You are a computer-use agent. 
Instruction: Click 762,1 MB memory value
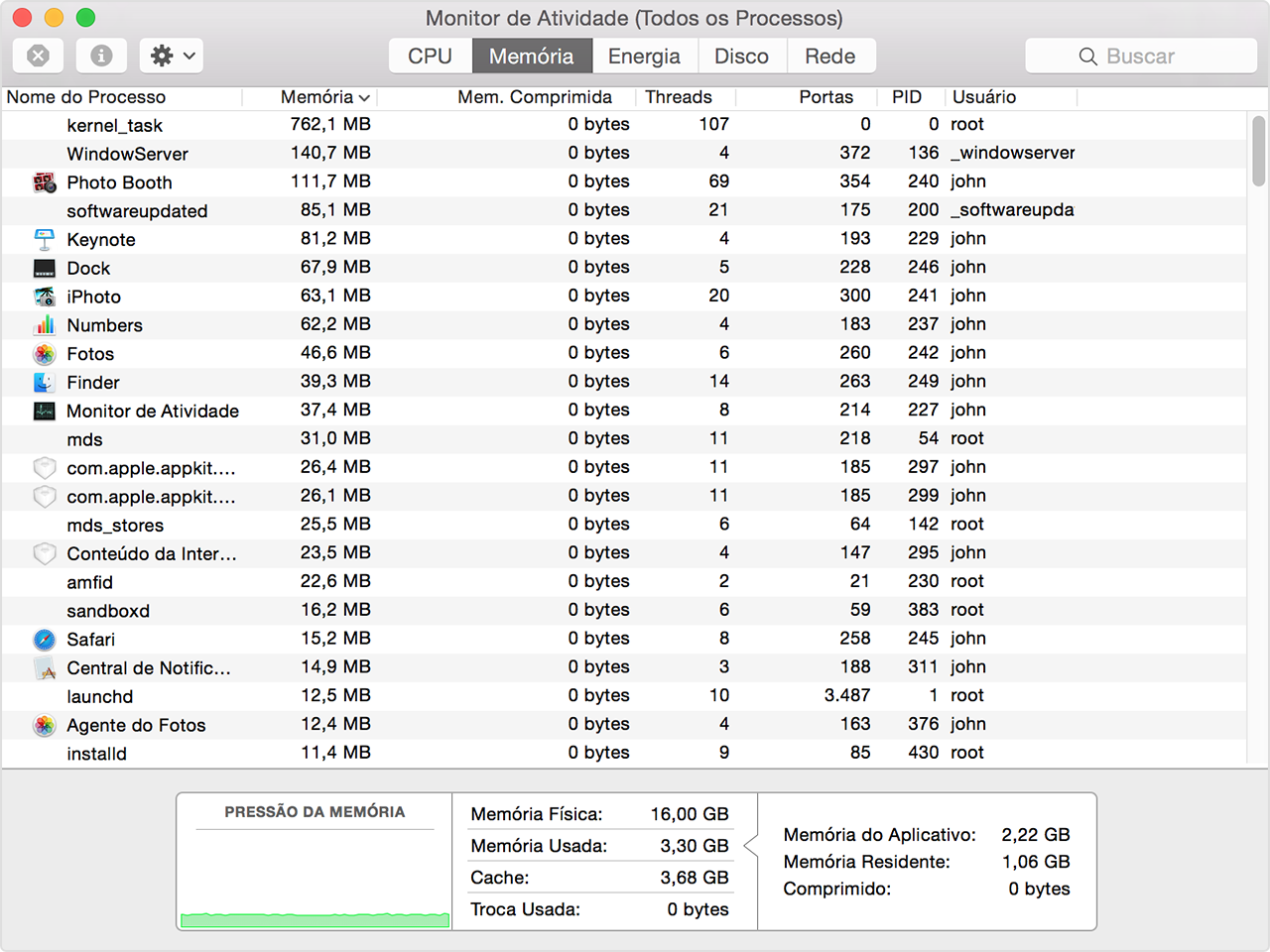(x=330, y=125)
